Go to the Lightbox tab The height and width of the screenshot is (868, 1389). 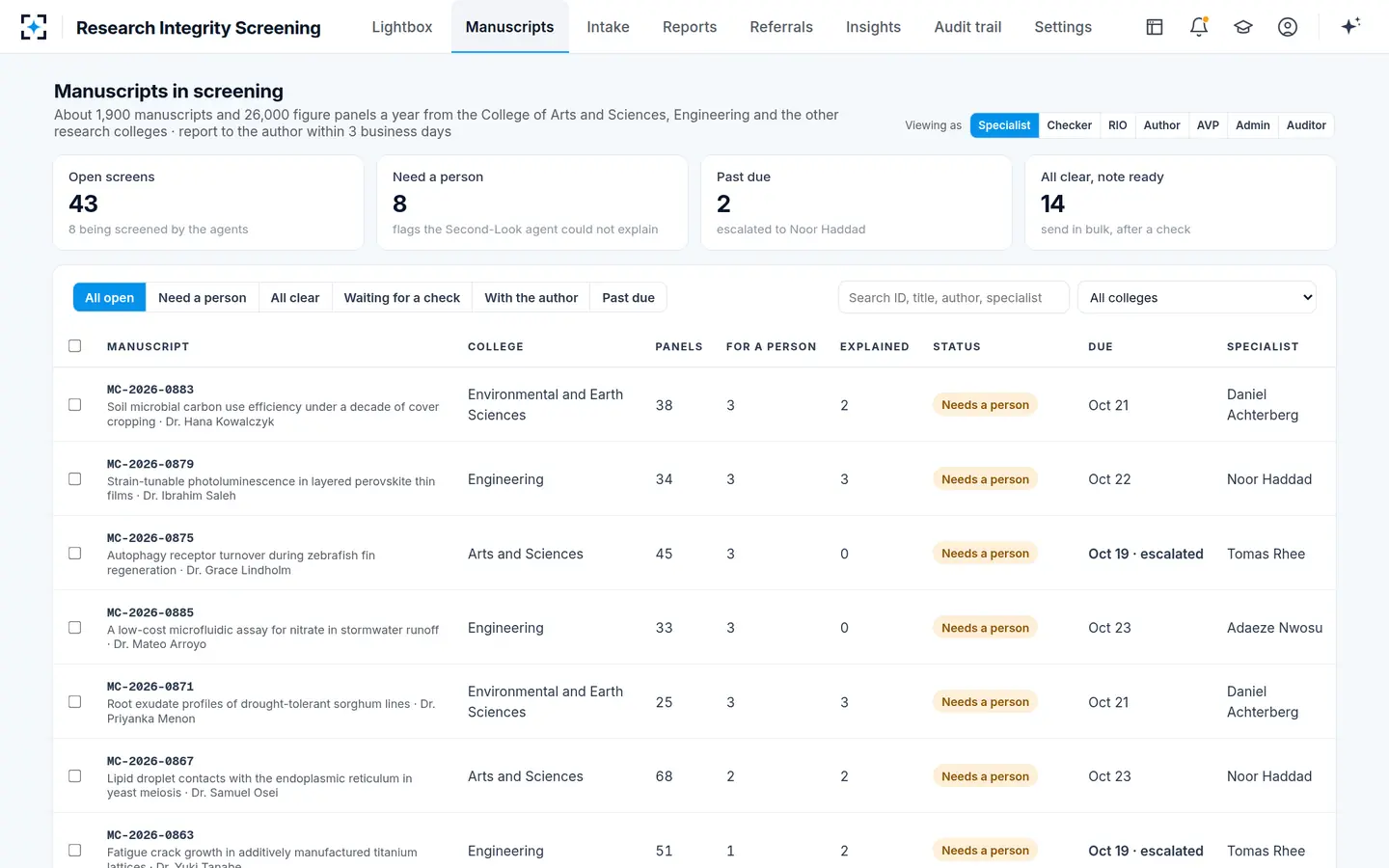click(402, 27)
